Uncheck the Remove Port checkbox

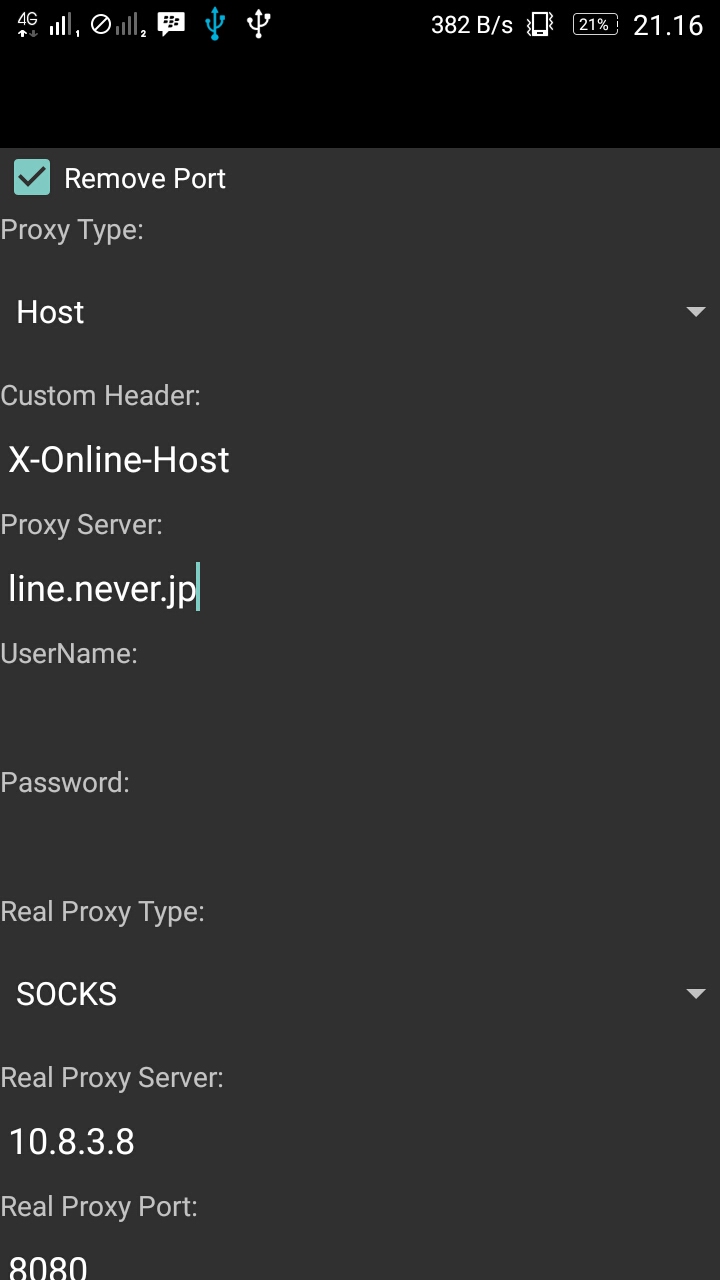[x=32, y=178]
